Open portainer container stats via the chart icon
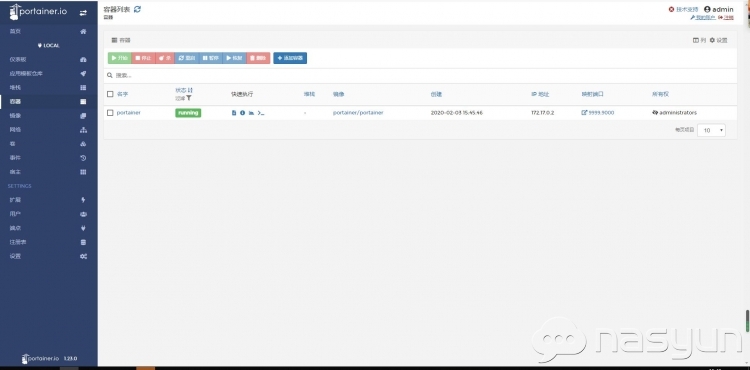The width and height of the screenshot is (750, 370). [x=251, y=113]
